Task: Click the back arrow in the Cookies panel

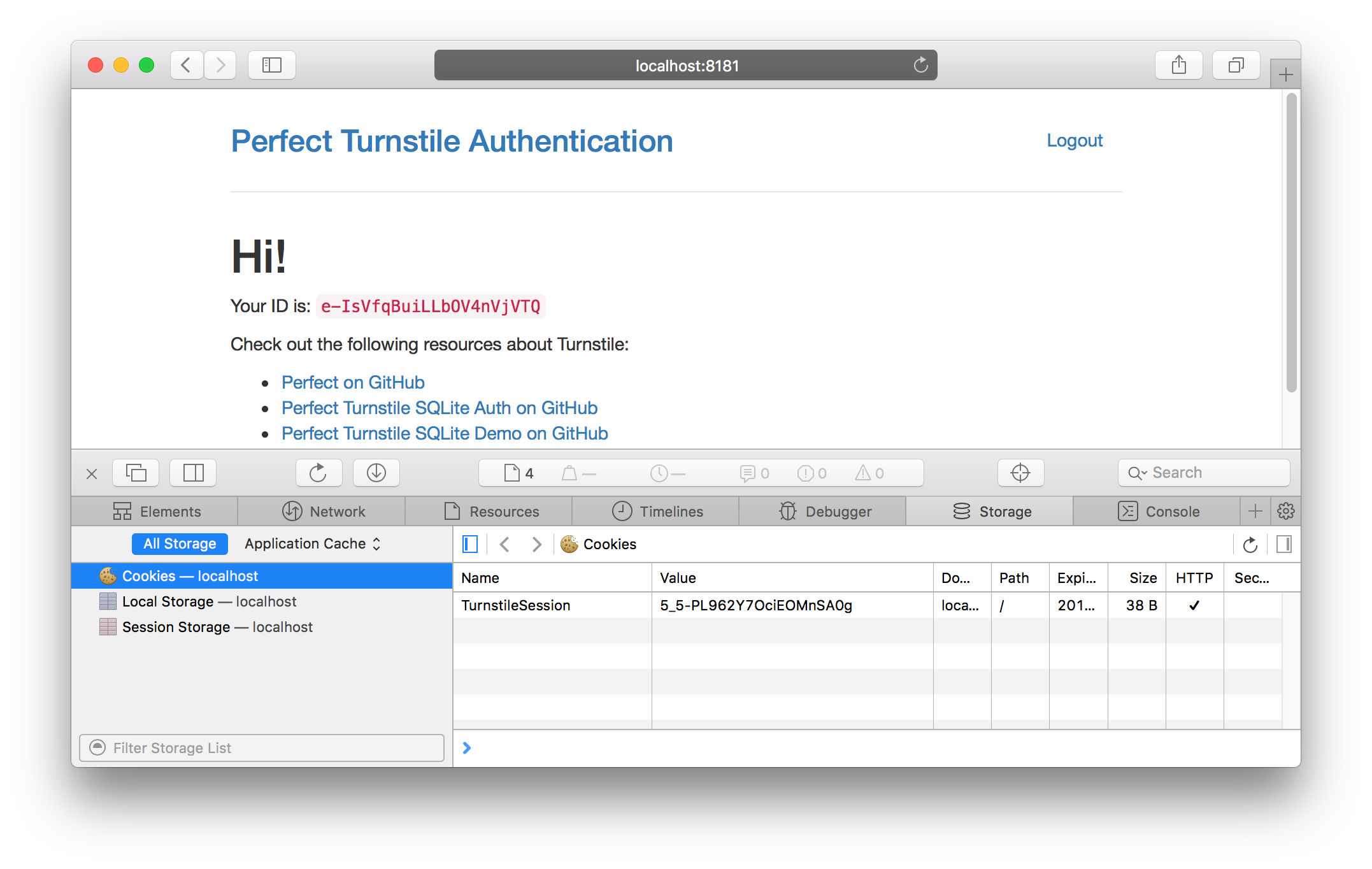Action: tap(504, 544)
